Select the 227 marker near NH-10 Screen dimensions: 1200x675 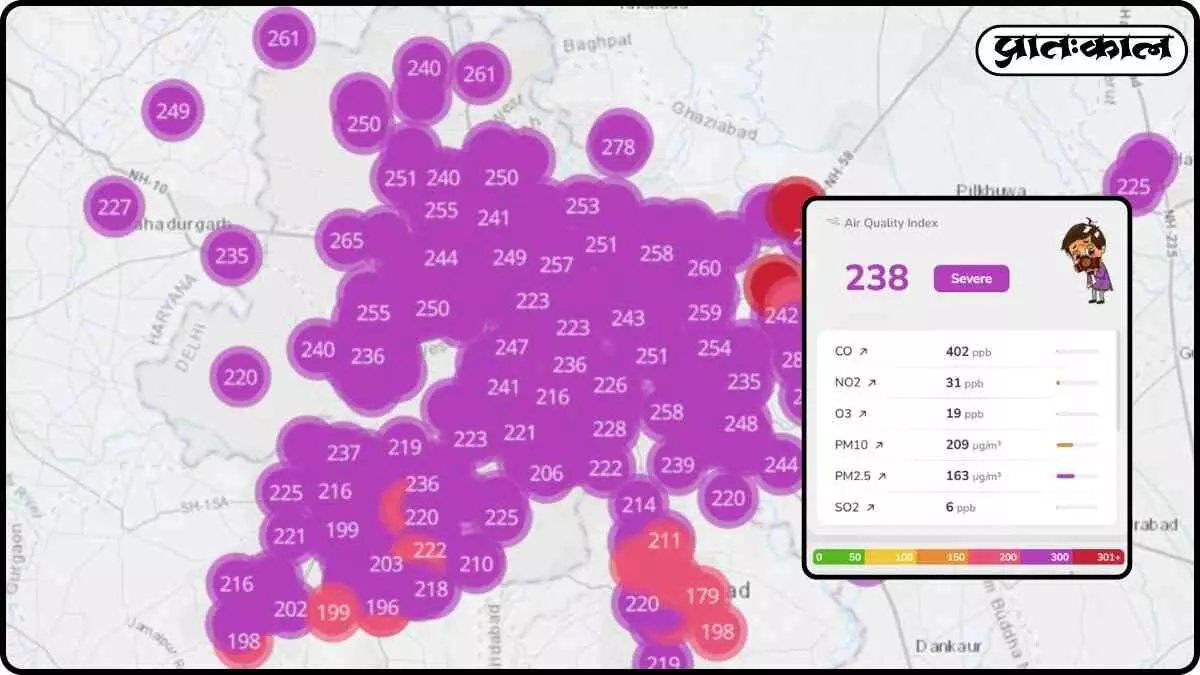click(115, 208)
